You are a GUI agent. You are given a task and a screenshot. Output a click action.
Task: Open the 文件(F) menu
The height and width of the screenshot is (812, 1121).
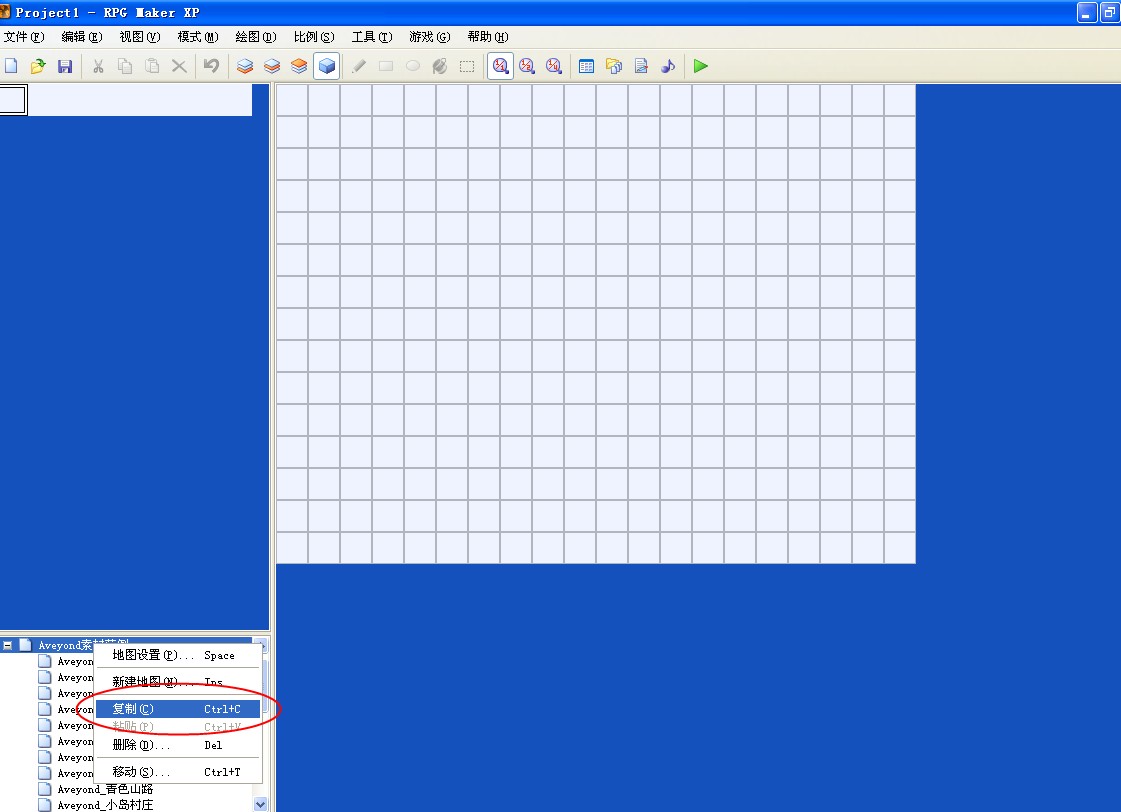click(24, 36)
